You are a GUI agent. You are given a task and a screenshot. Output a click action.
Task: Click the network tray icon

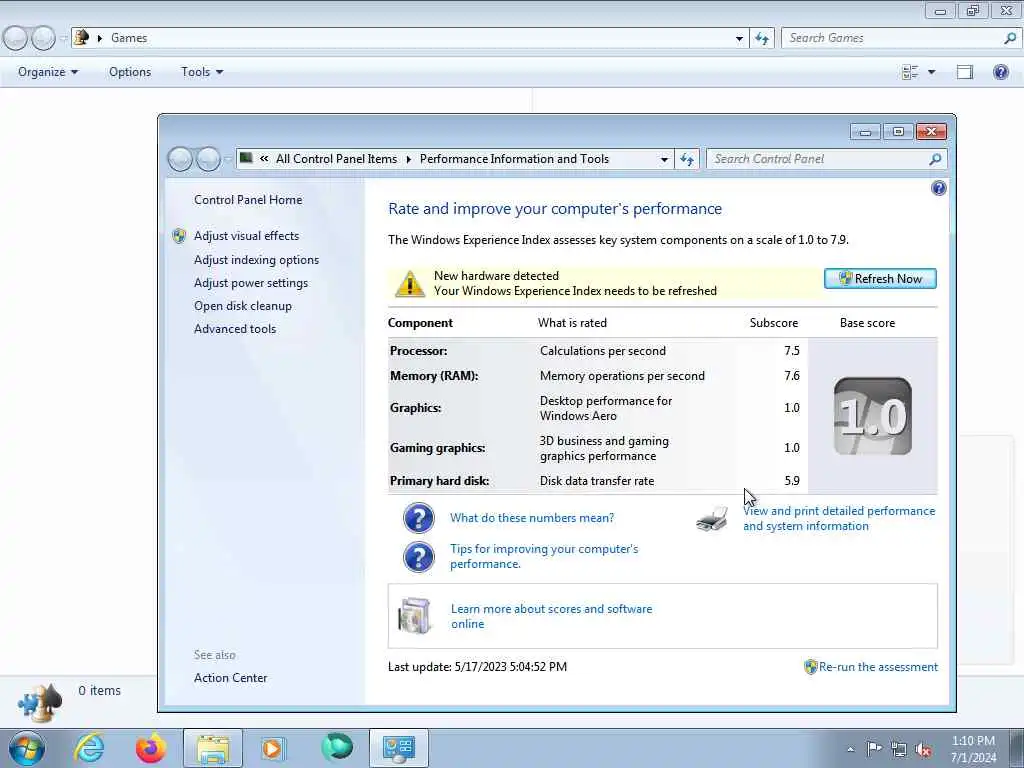click(899, 749)
